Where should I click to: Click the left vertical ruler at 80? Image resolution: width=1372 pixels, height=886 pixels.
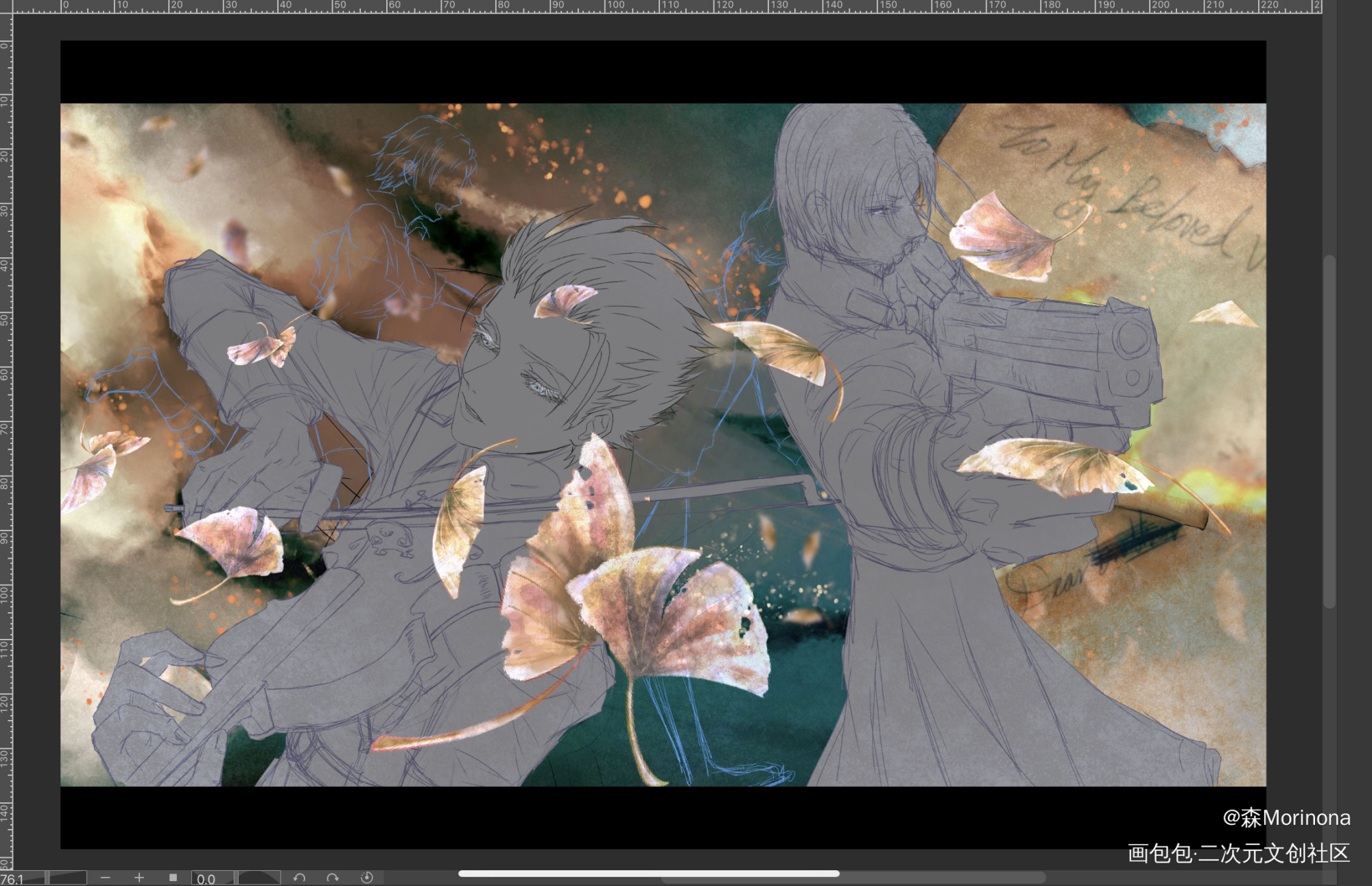pos(5,482)
